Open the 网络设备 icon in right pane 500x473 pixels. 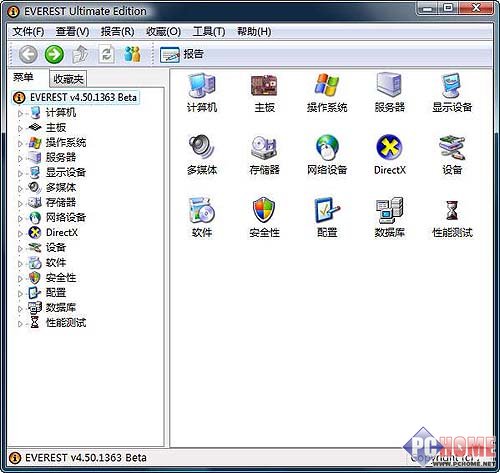click(x=327, y=155)
